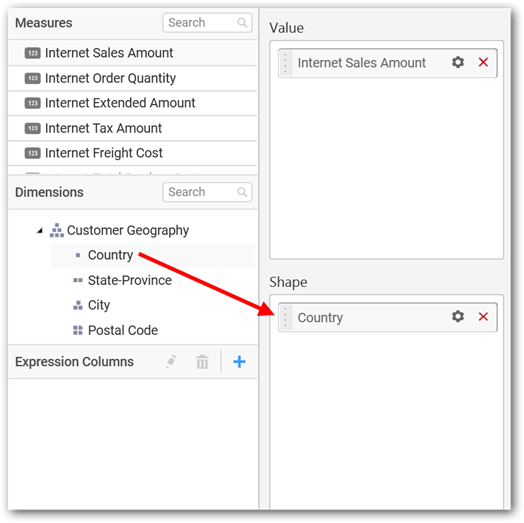Viewport: 524px width, 523px height.
Task: Add a new expression column
Action: 239,362
